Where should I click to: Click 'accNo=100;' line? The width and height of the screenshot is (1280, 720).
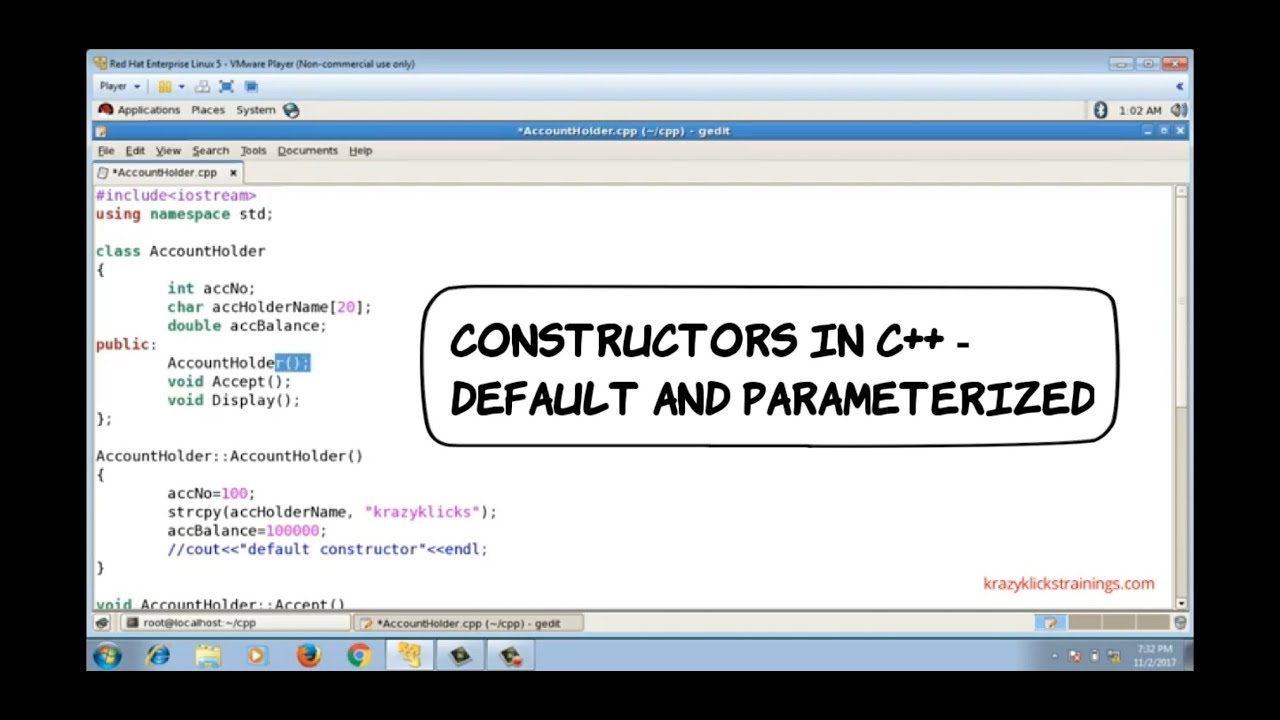[211, 494]
